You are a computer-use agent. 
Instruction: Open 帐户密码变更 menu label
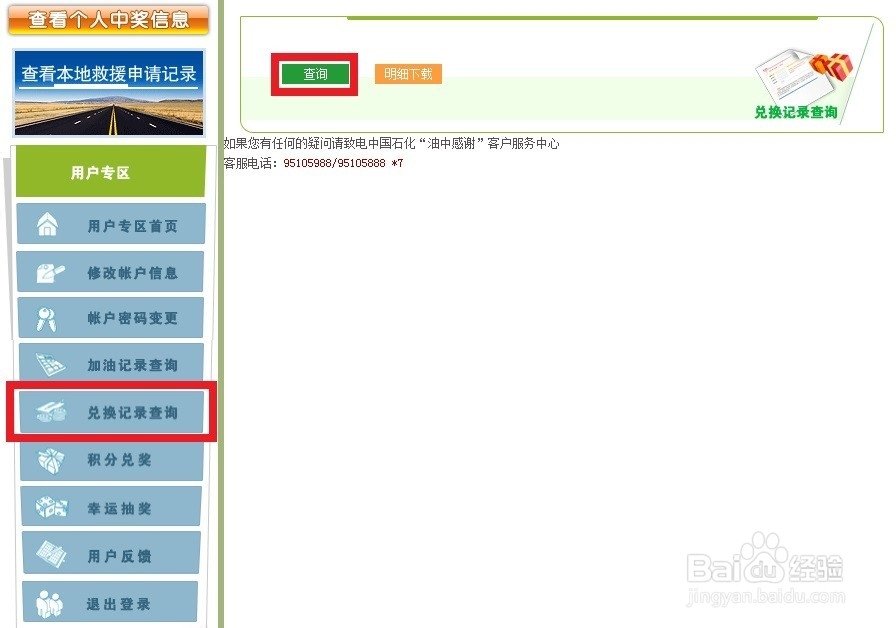(x=133, y=318)
